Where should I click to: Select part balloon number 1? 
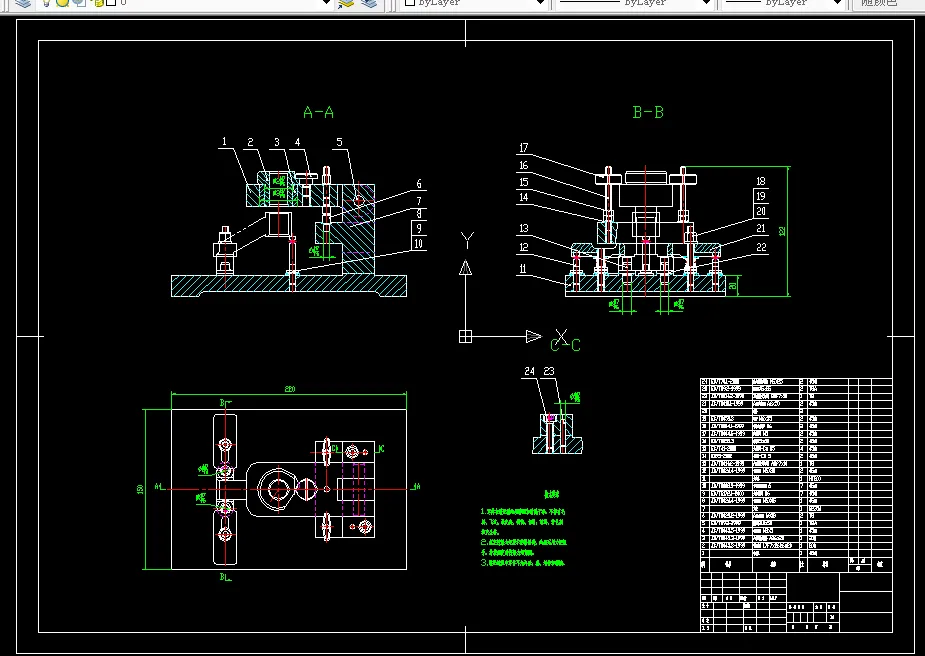pyautogui.click(x=224, y=142)
